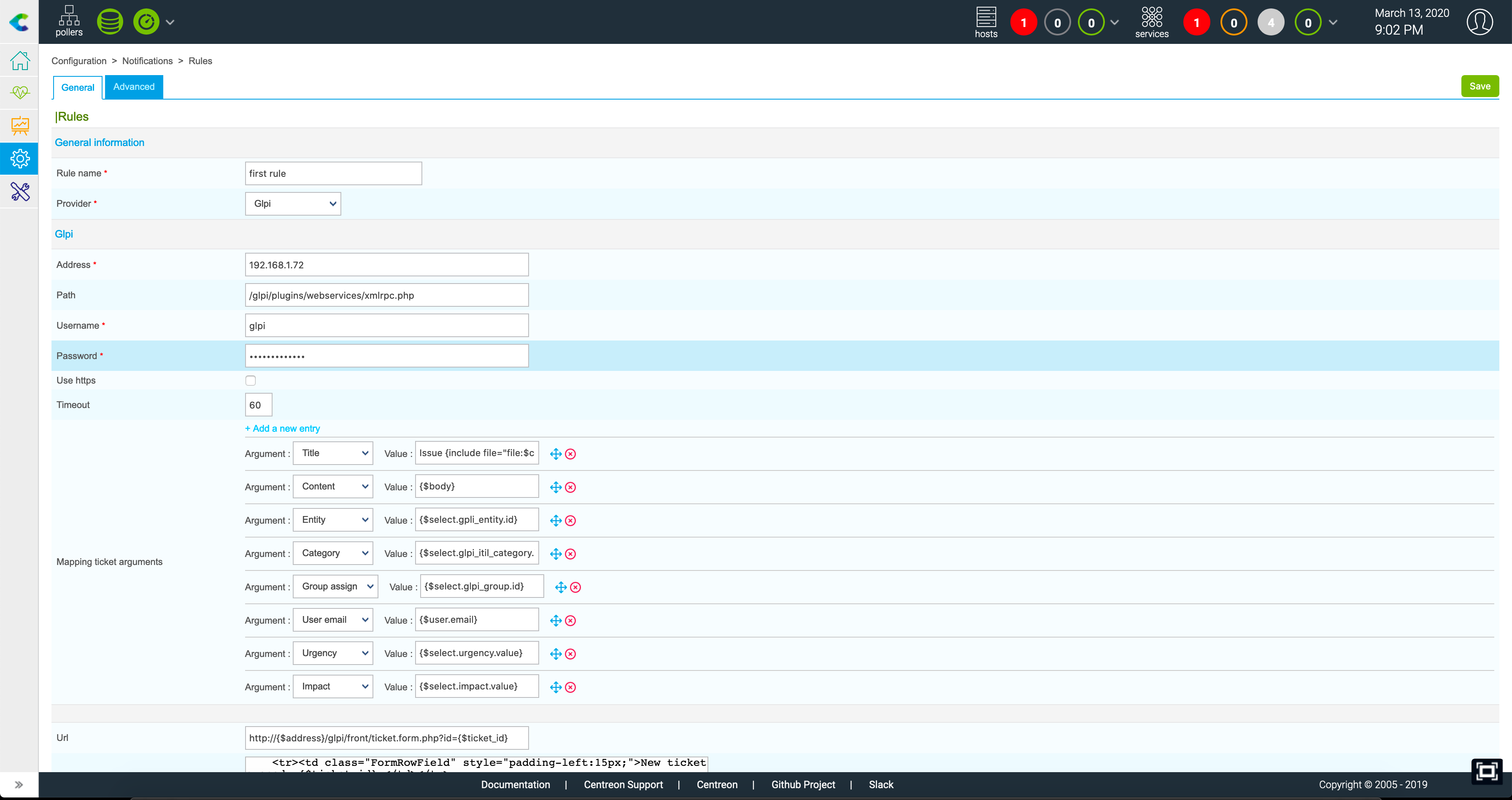Click the red hosts down counter
This screenshot has height=800, width=1512.
(x=1023, y=23)
